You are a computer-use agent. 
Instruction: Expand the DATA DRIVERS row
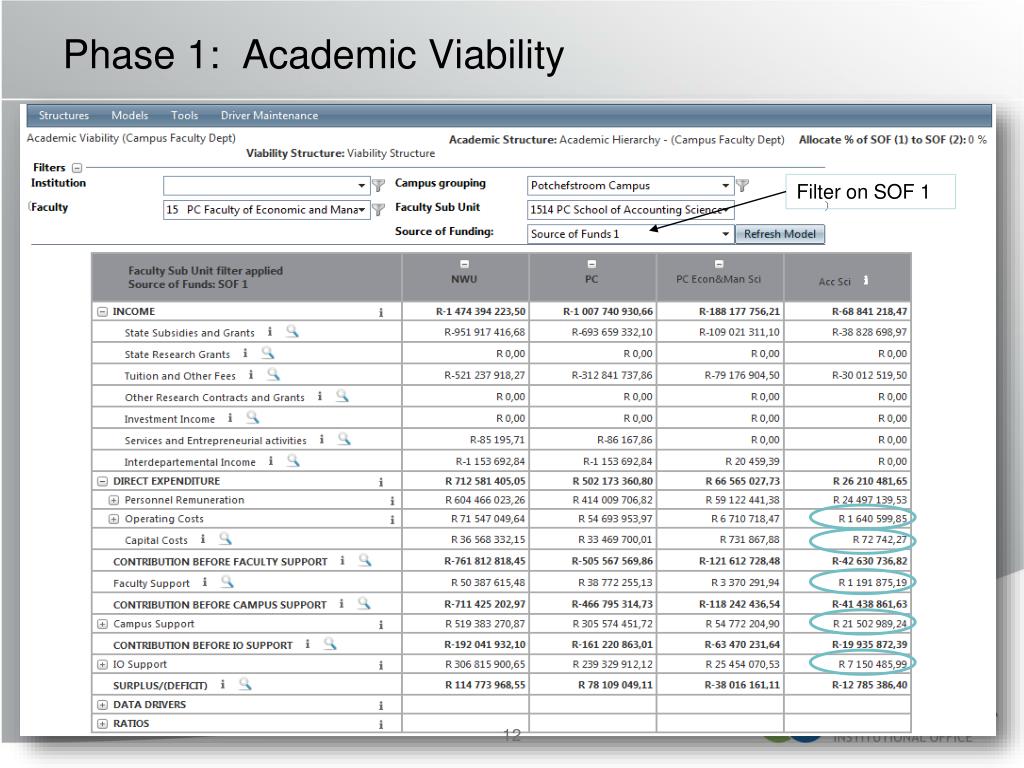103,705
